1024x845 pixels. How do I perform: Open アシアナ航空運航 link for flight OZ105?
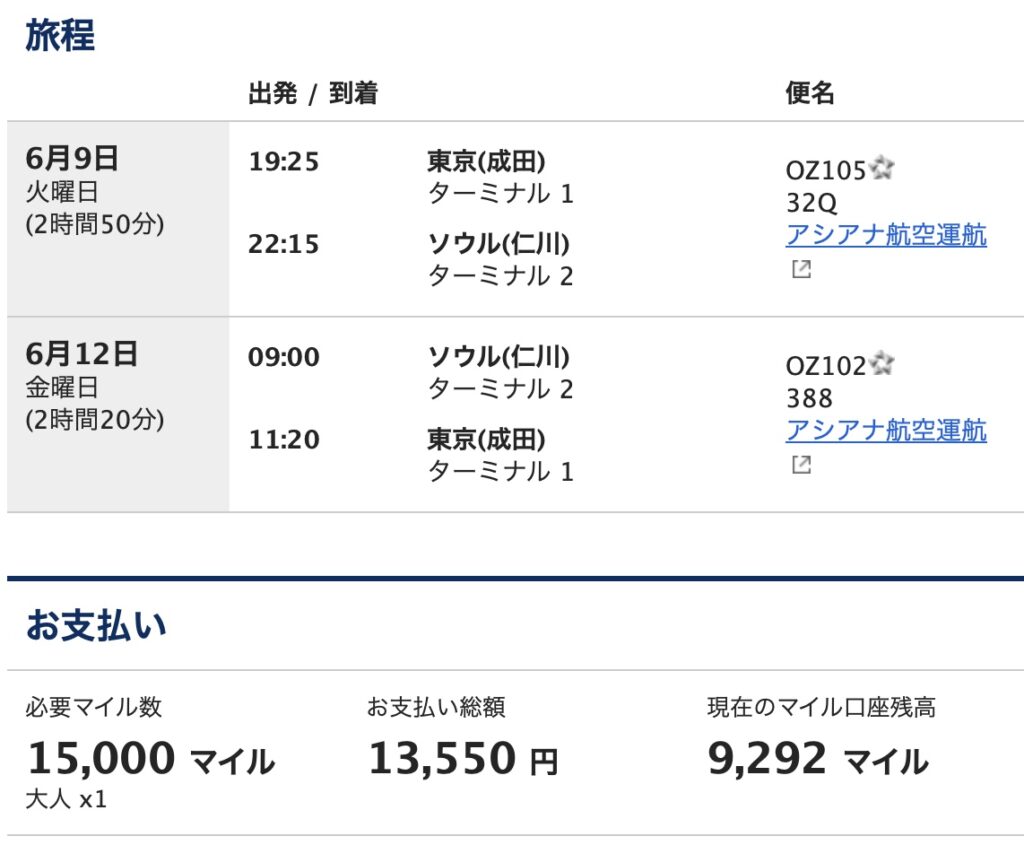886,236
